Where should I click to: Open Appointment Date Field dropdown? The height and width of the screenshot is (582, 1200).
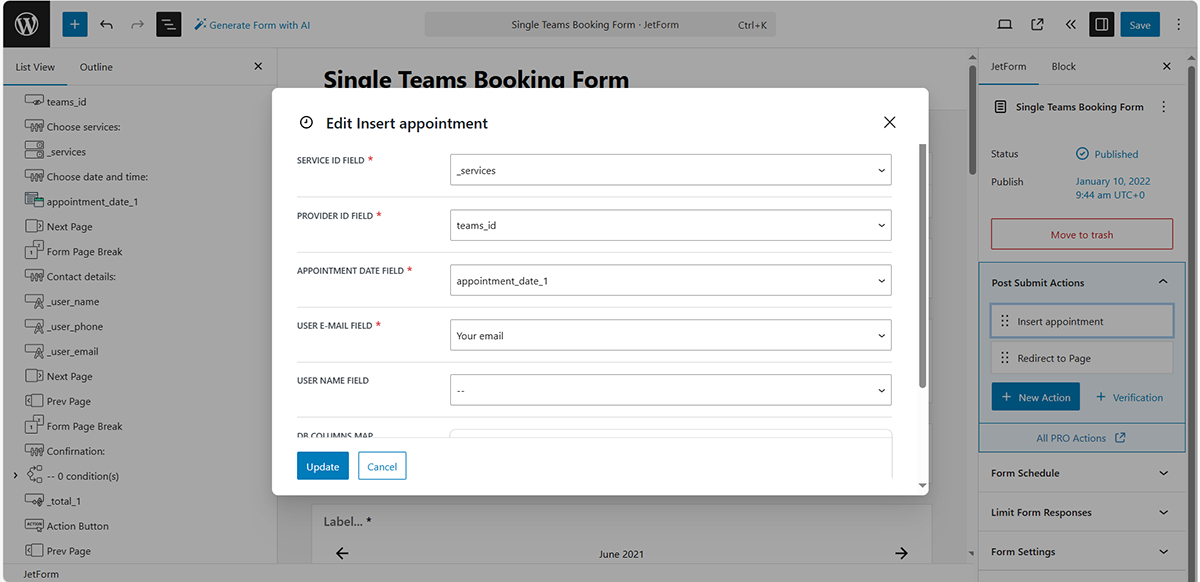[671, 280]
